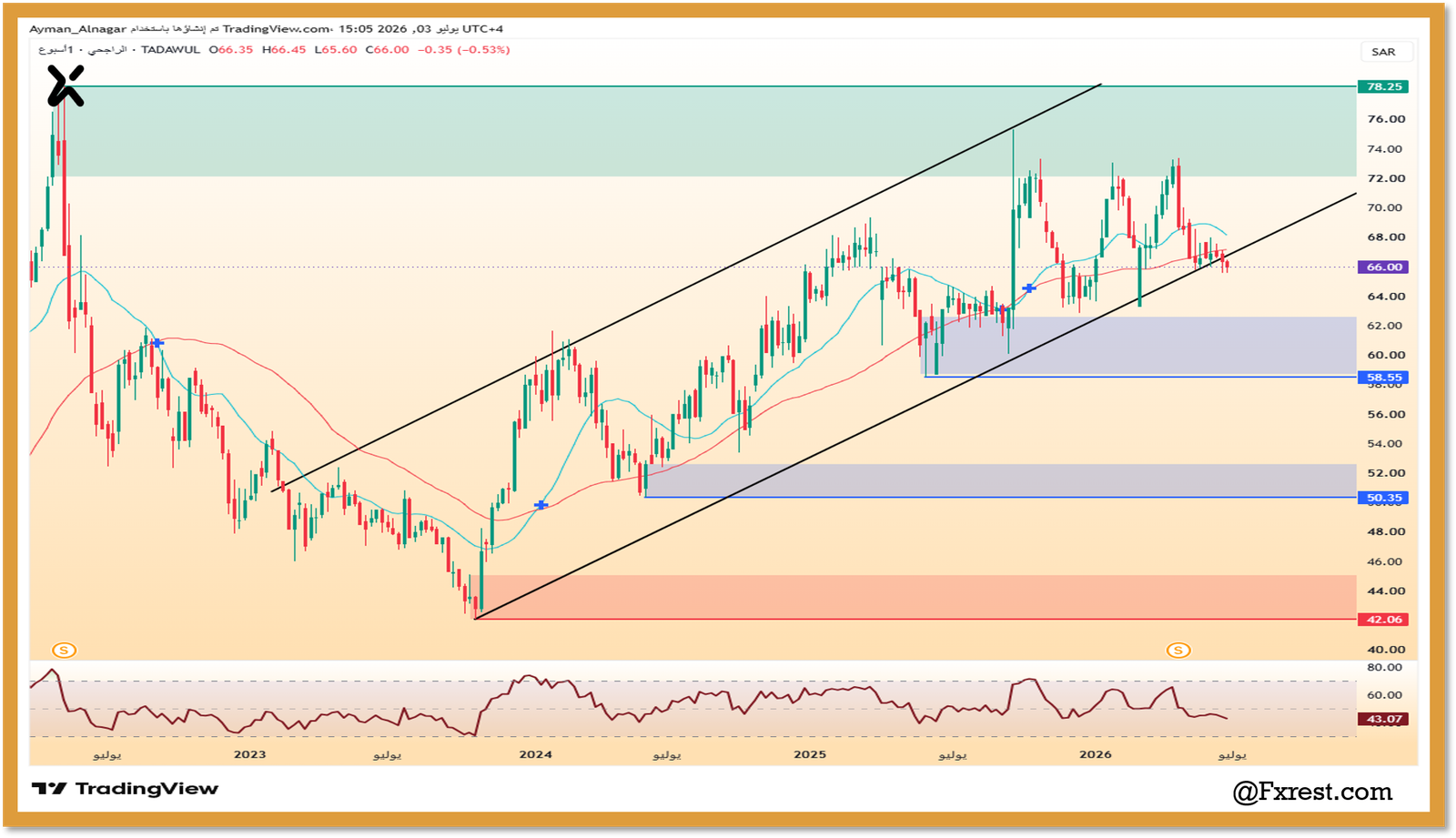
Task: Click the green 78.25 price label
Action: click(x=1383, y=86)
